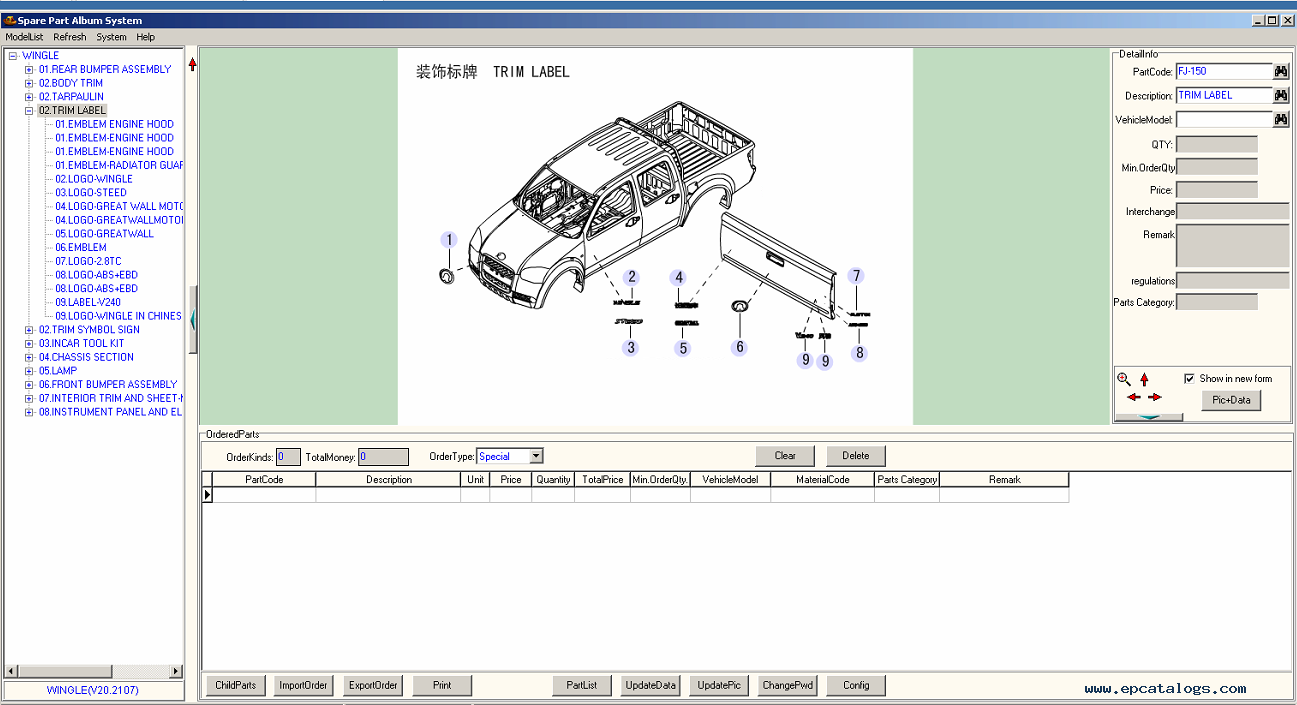1297x705 pixels.
Task: Expand the 02.TARPAULIN node
Action: (30, 97)
